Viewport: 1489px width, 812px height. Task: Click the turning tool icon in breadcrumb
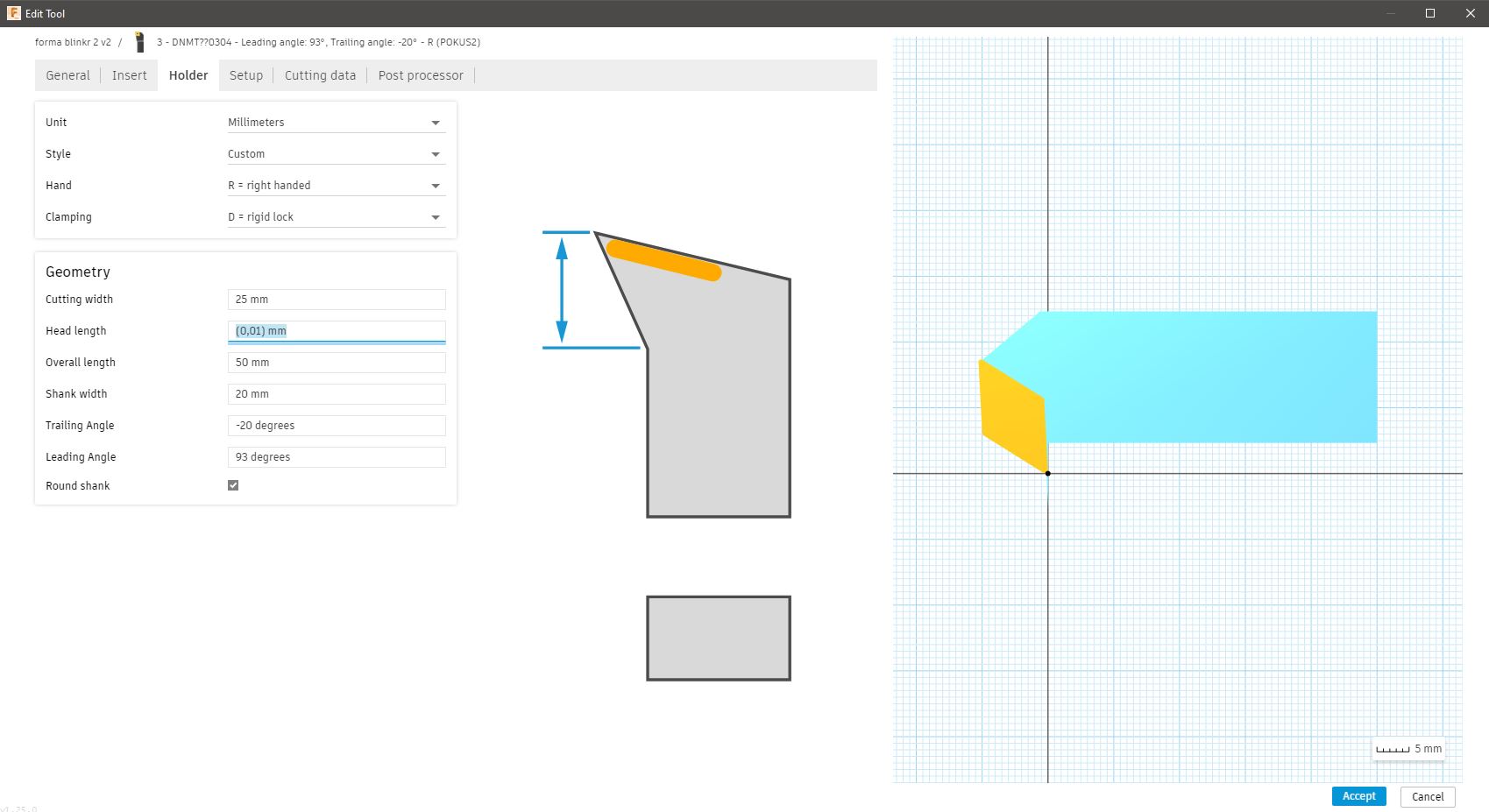(139, 42)
